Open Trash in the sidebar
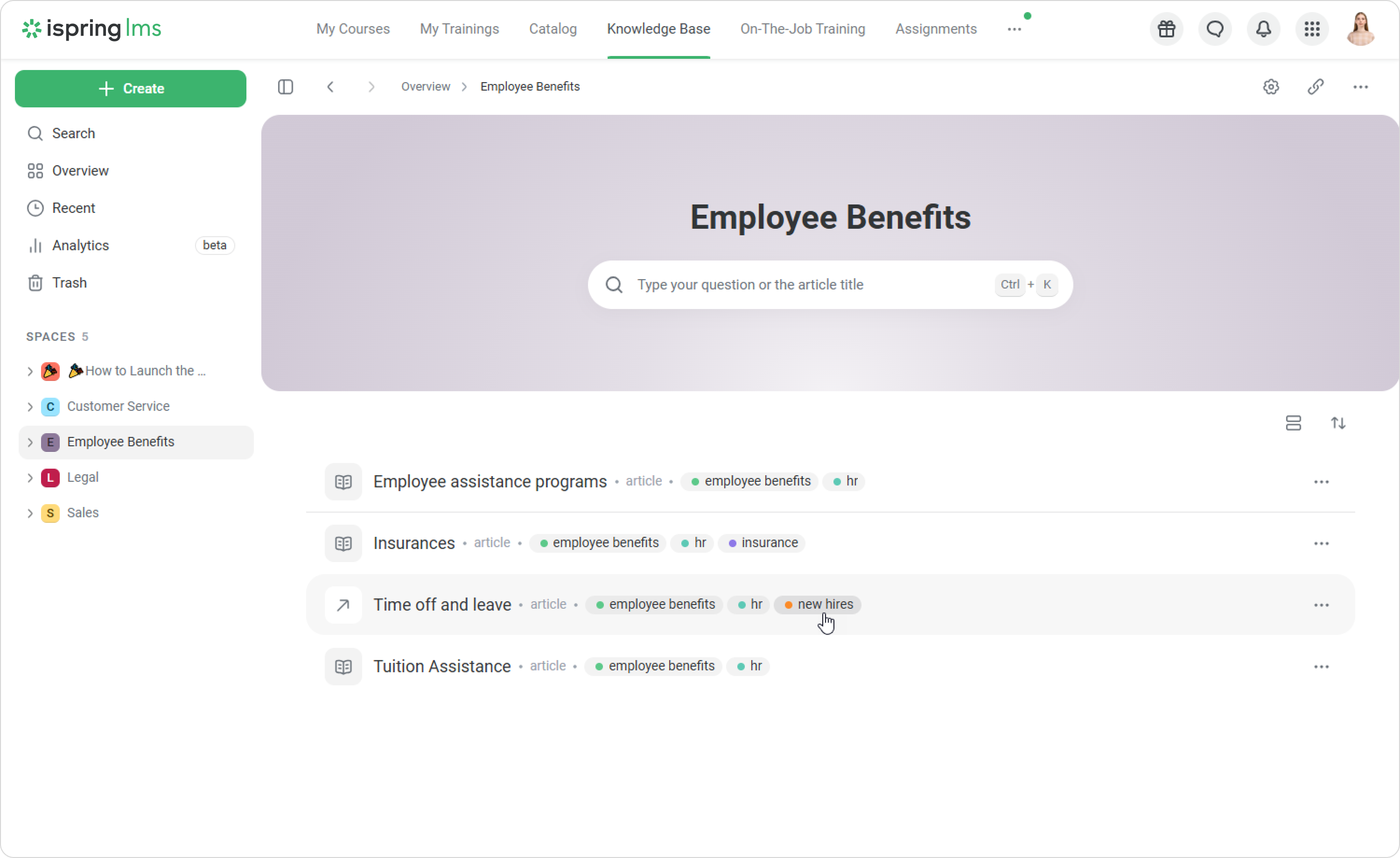The width and height of the screenshot is (1400, 858). [70, 283]
